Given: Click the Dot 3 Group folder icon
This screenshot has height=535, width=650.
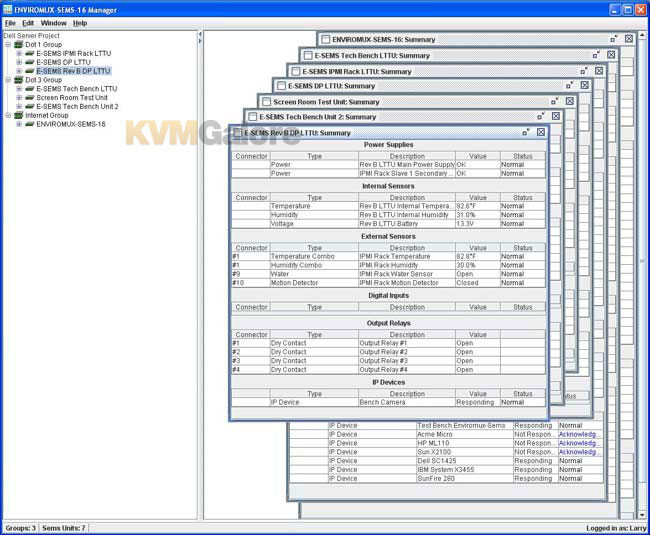Looking at the screenshot, I should click(18, 80).
